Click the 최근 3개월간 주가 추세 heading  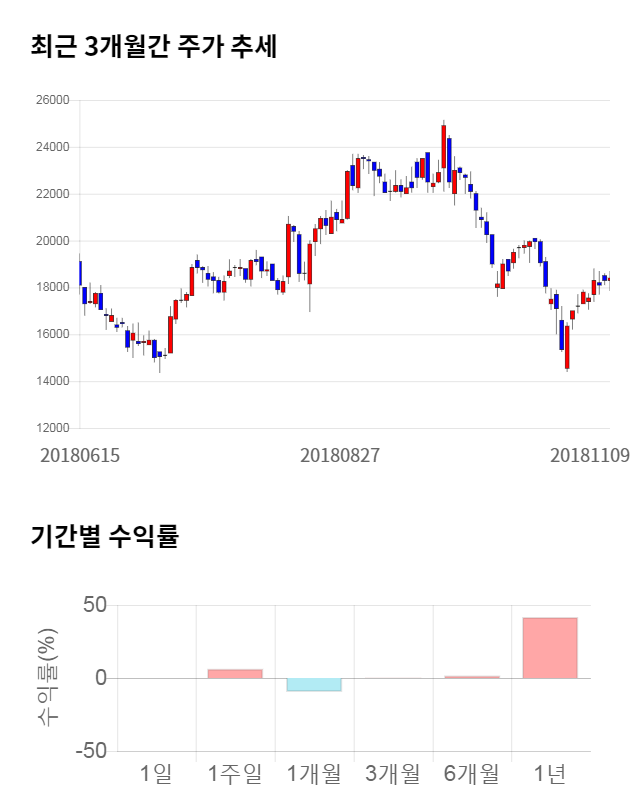click(x=153, y=47)
